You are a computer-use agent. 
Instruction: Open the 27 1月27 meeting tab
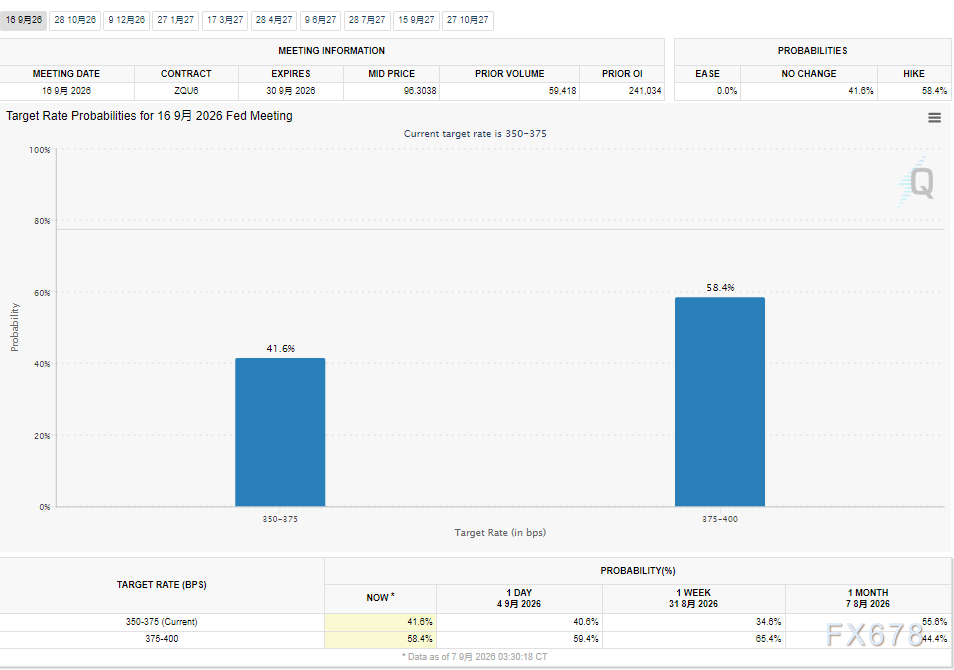[x=175, y=20]
